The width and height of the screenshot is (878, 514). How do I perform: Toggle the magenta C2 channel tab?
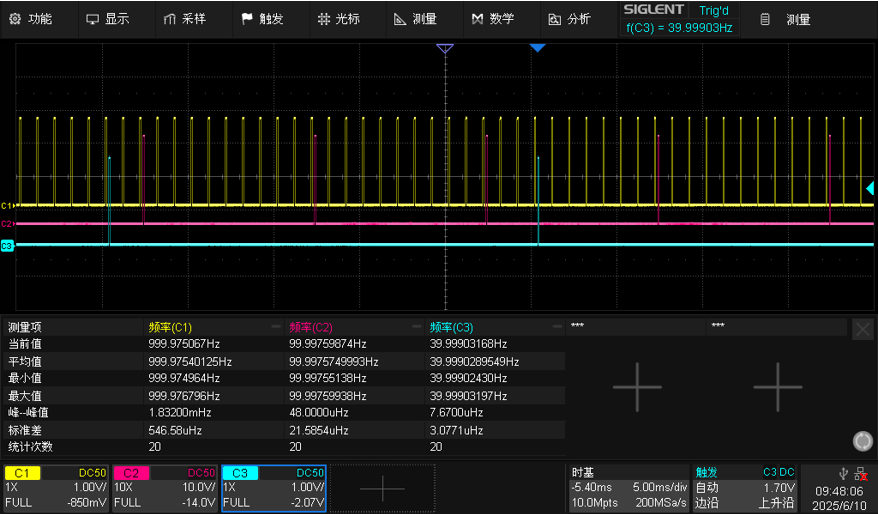tap(131, 473)
